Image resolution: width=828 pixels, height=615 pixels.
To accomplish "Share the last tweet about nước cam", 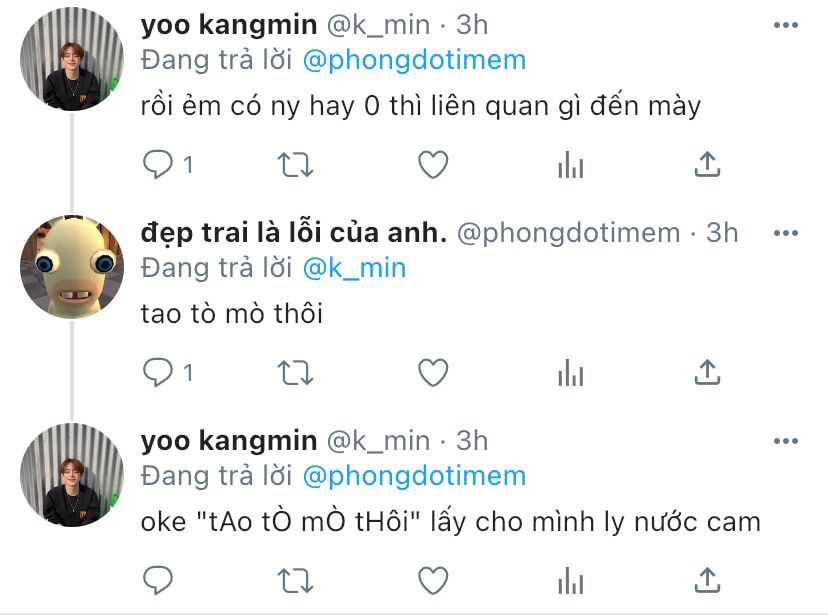I will tap(707, 580).
